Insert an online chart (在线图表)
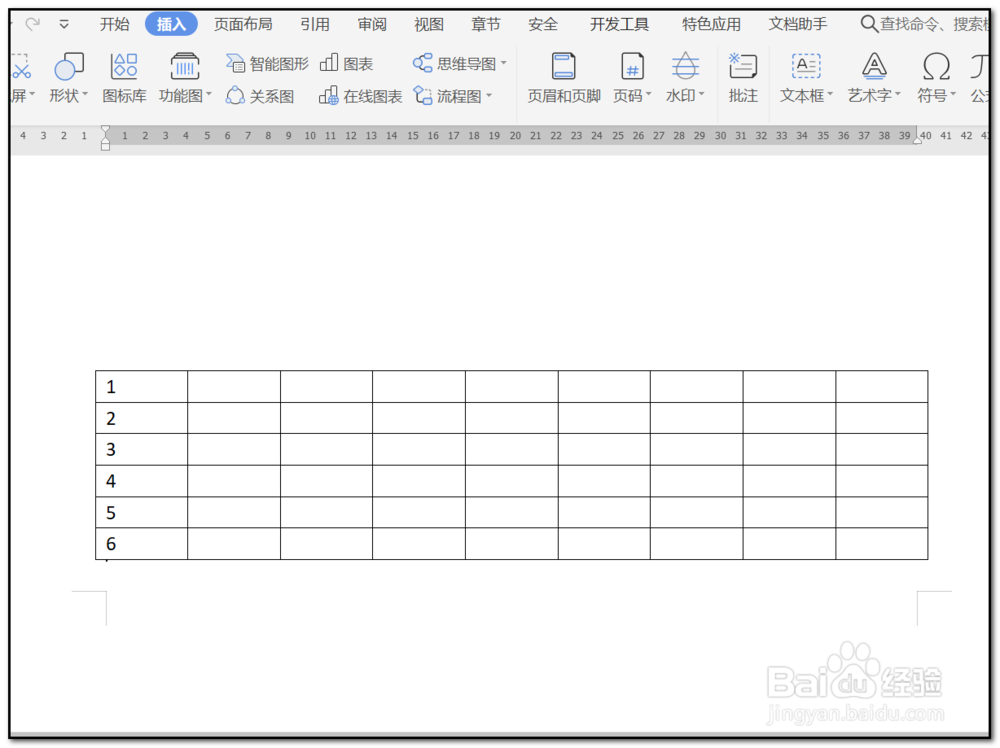The image size is (1000, 748). (360, 96)
